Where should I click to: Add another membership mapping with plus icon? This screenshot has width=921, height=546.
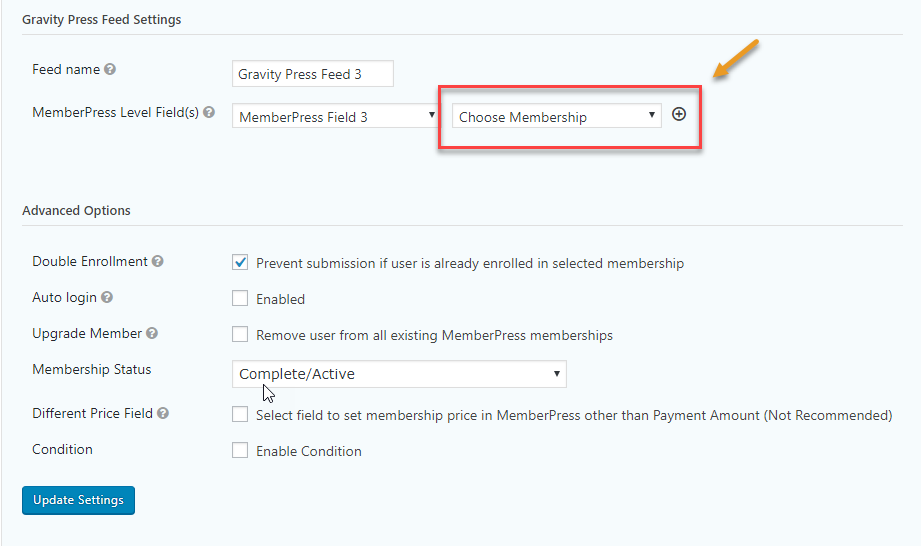click(x=679, y=114)
